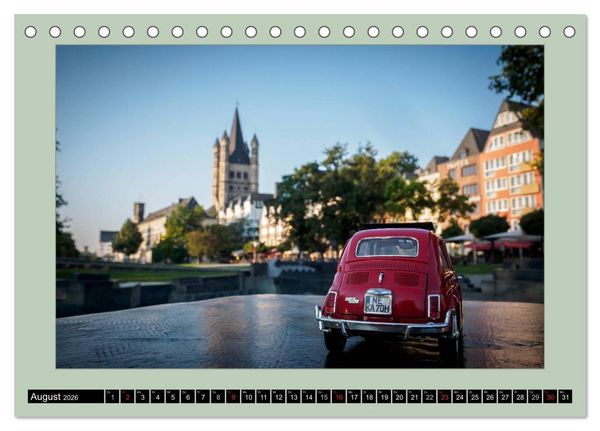600x431 pixels.
Task: Select day 10 in the calendar strip
Action: pyautogui.click(x=248, y=397)
